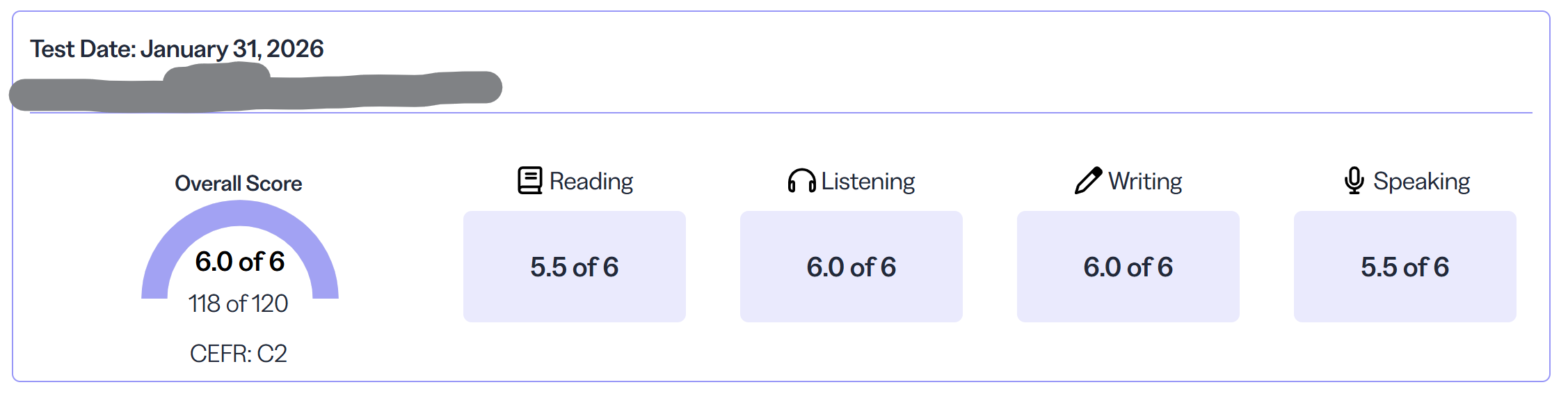
Task: Click the 118 of 120 score text
Action: [239, 304]
